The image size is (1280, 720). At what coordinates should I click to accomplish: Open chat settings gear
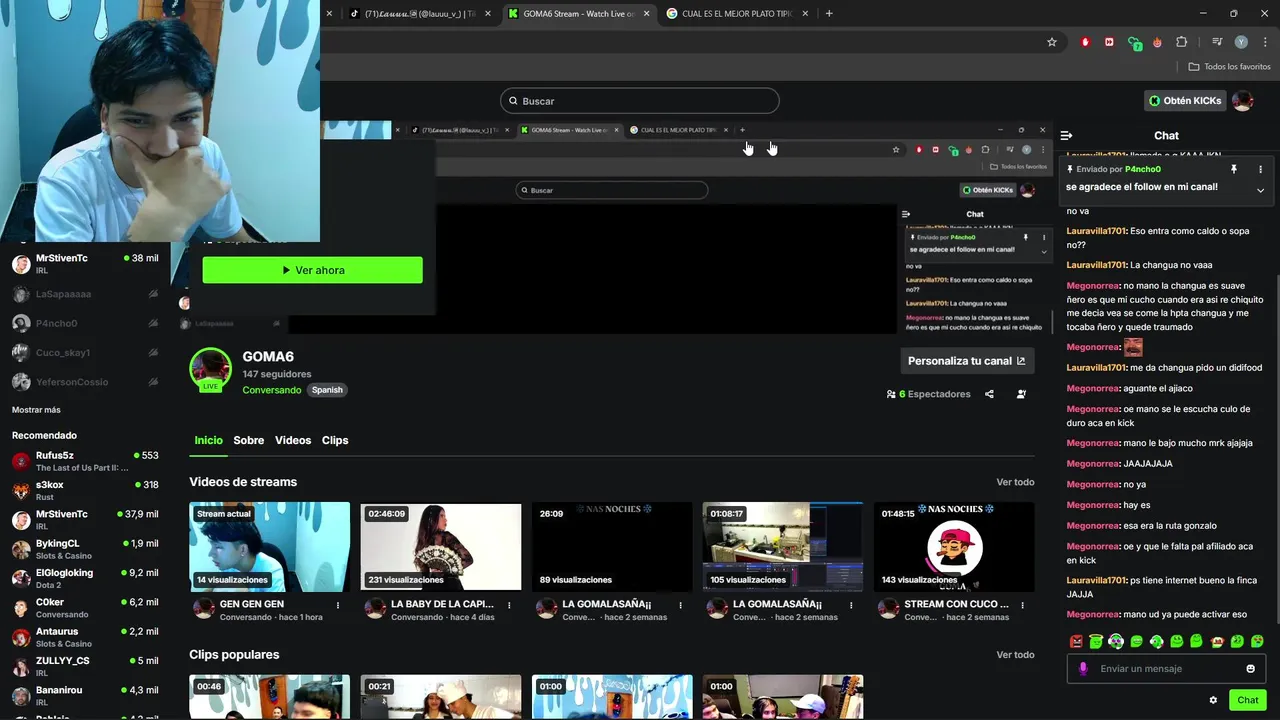point(1213,700)
